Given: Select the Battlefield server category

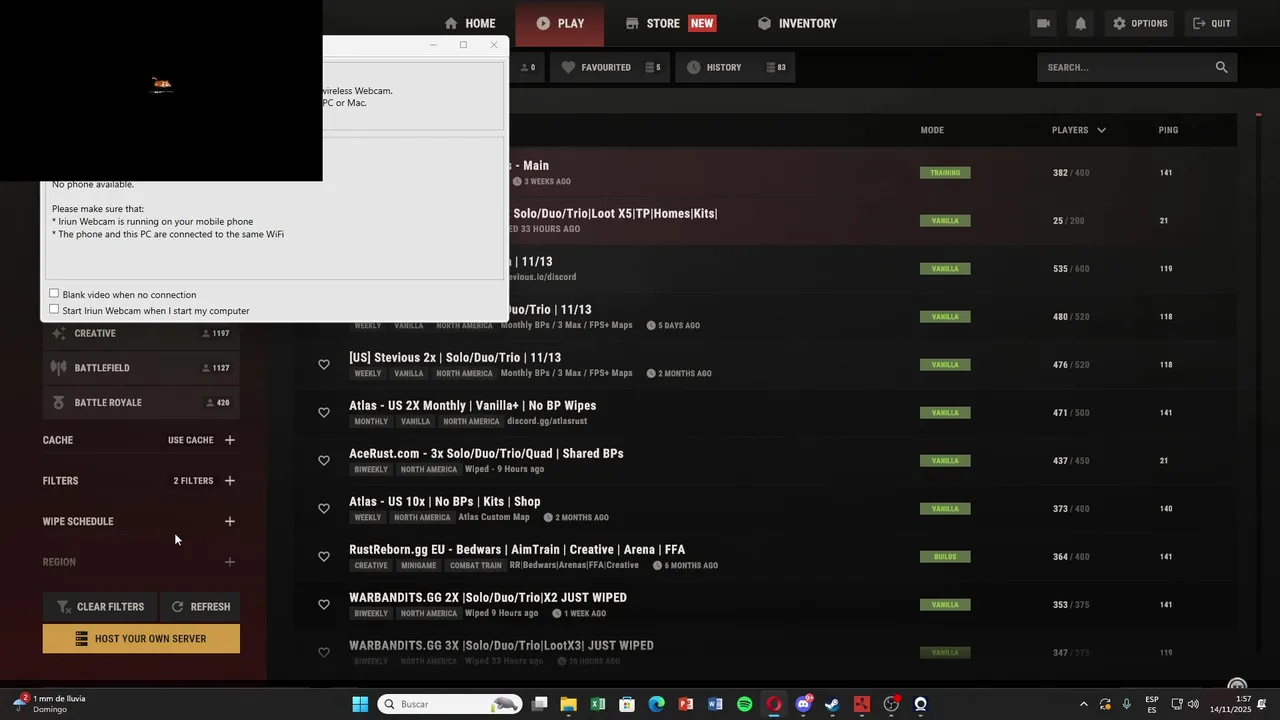Looking at the screenshot, I should 141,368.
